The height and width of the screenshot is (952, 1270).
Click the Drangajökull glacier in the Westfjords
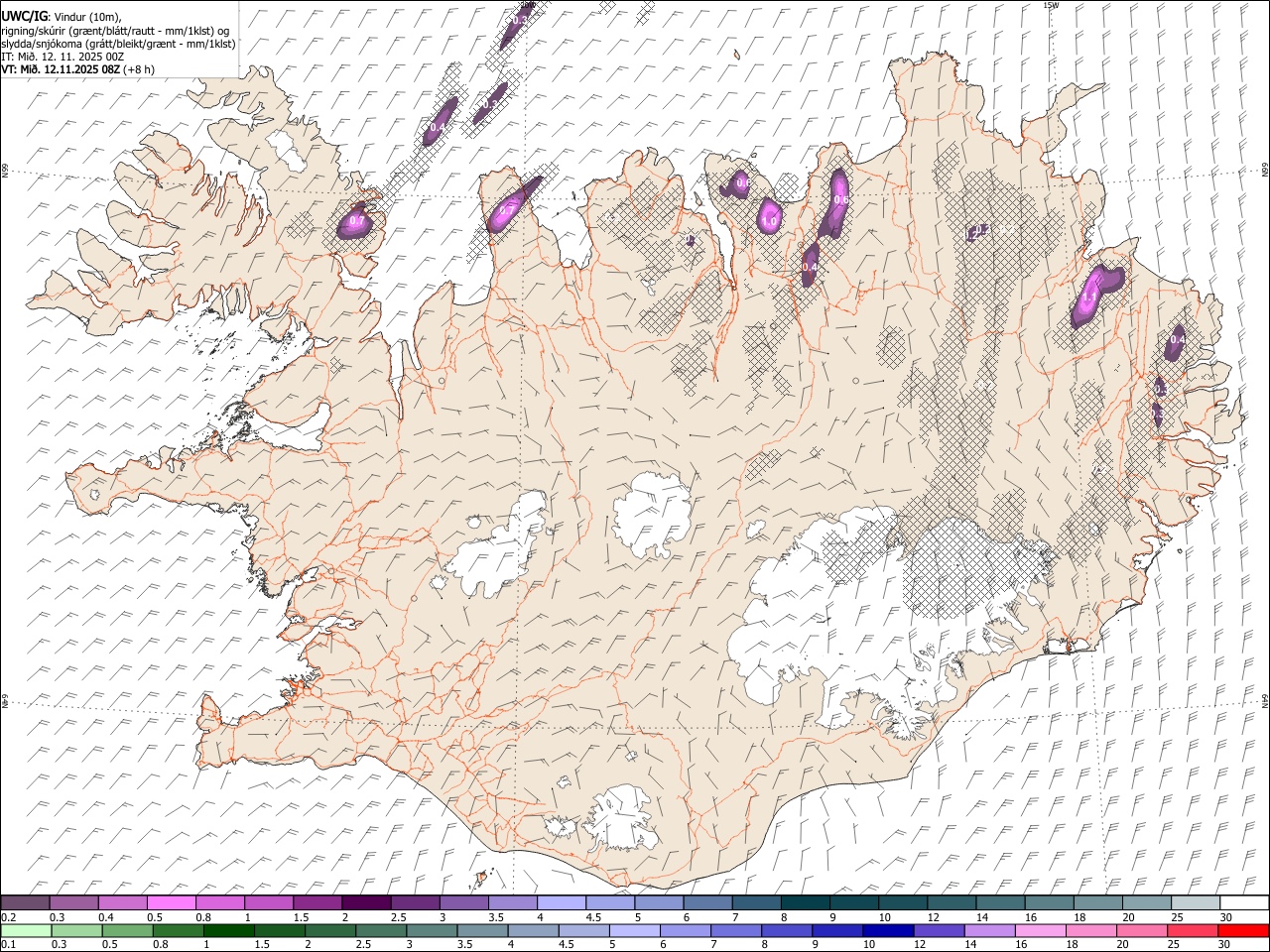(x=289, y=149)
